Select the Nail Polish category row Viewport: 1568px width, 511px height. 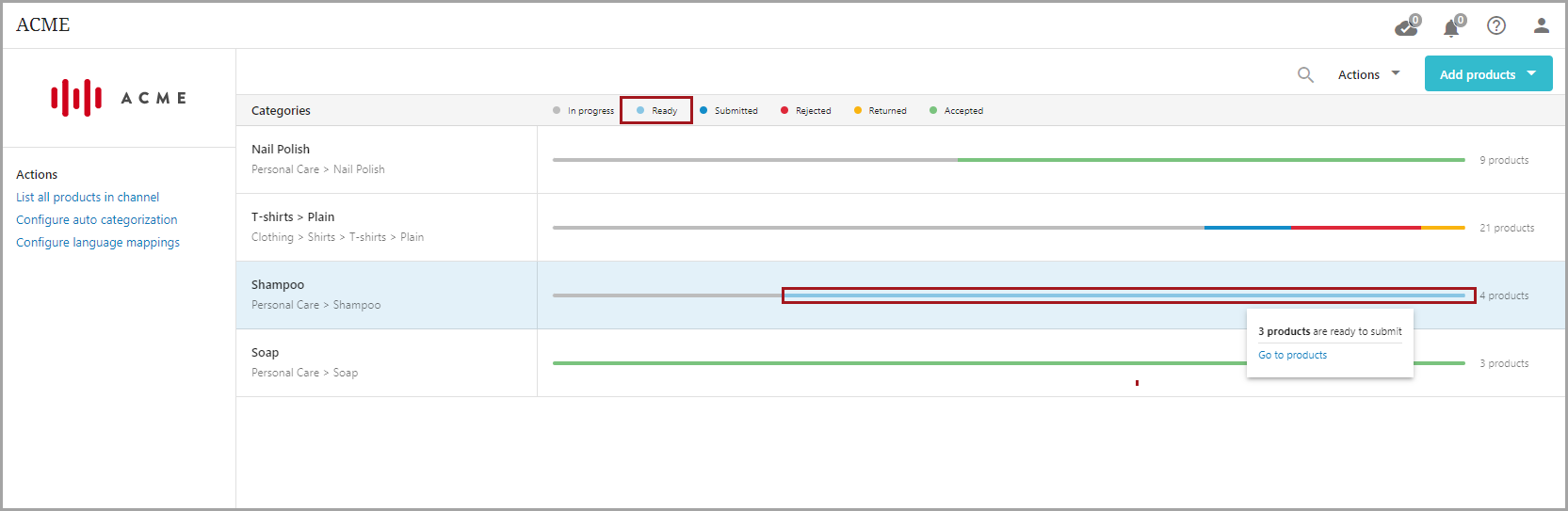point(281,149)
